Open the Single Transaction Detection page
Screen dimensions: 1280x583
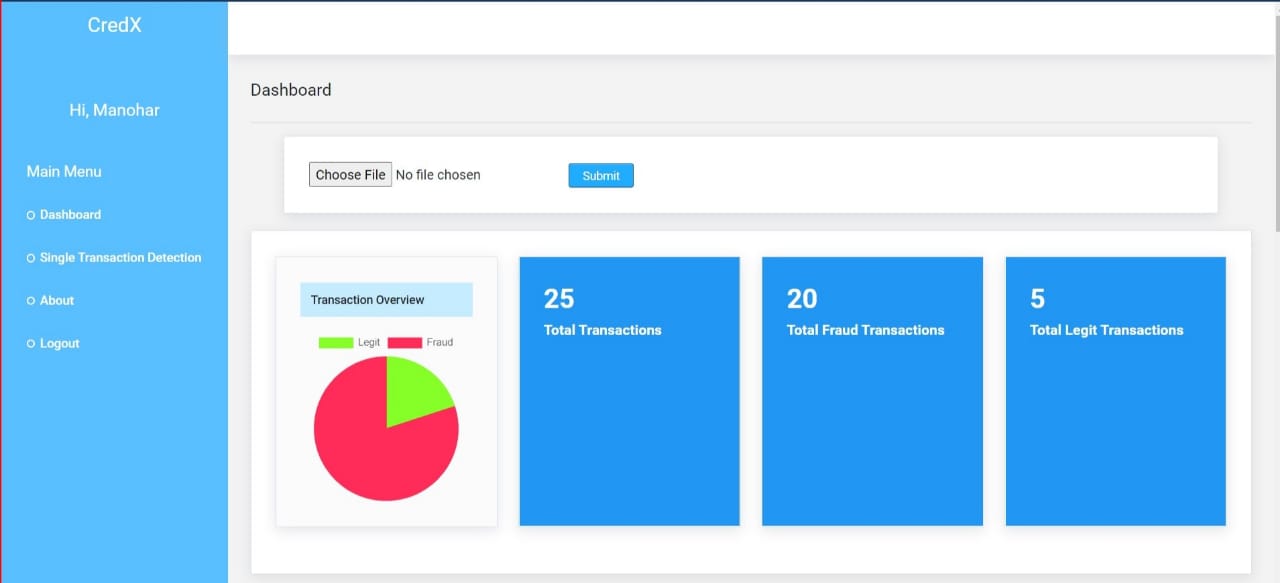(x=120, y=257)
